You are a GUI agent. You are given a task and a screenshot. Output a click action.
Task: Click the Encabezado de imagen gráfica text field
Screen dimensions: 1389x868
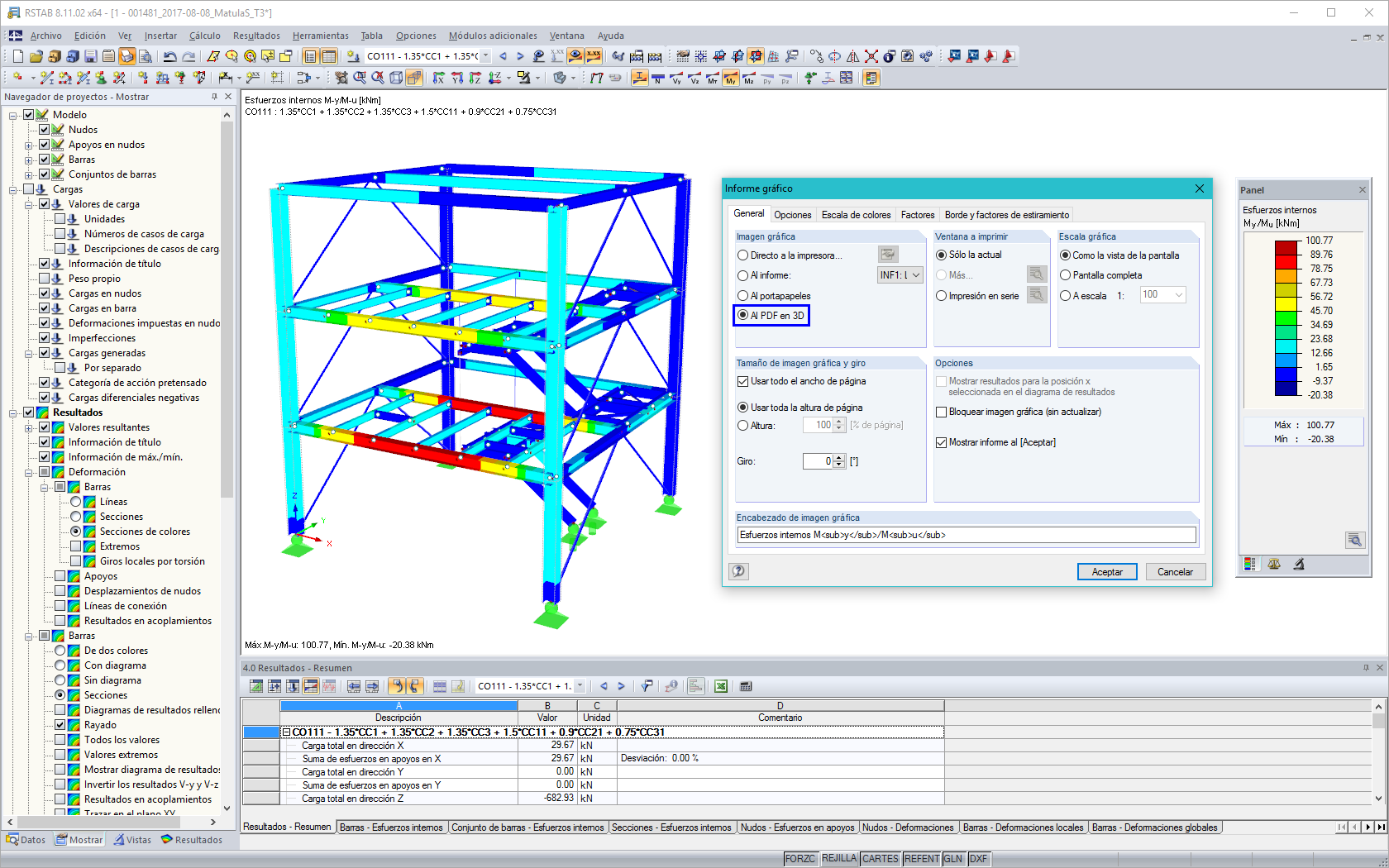pyautogui.click(x=966, y=535)
